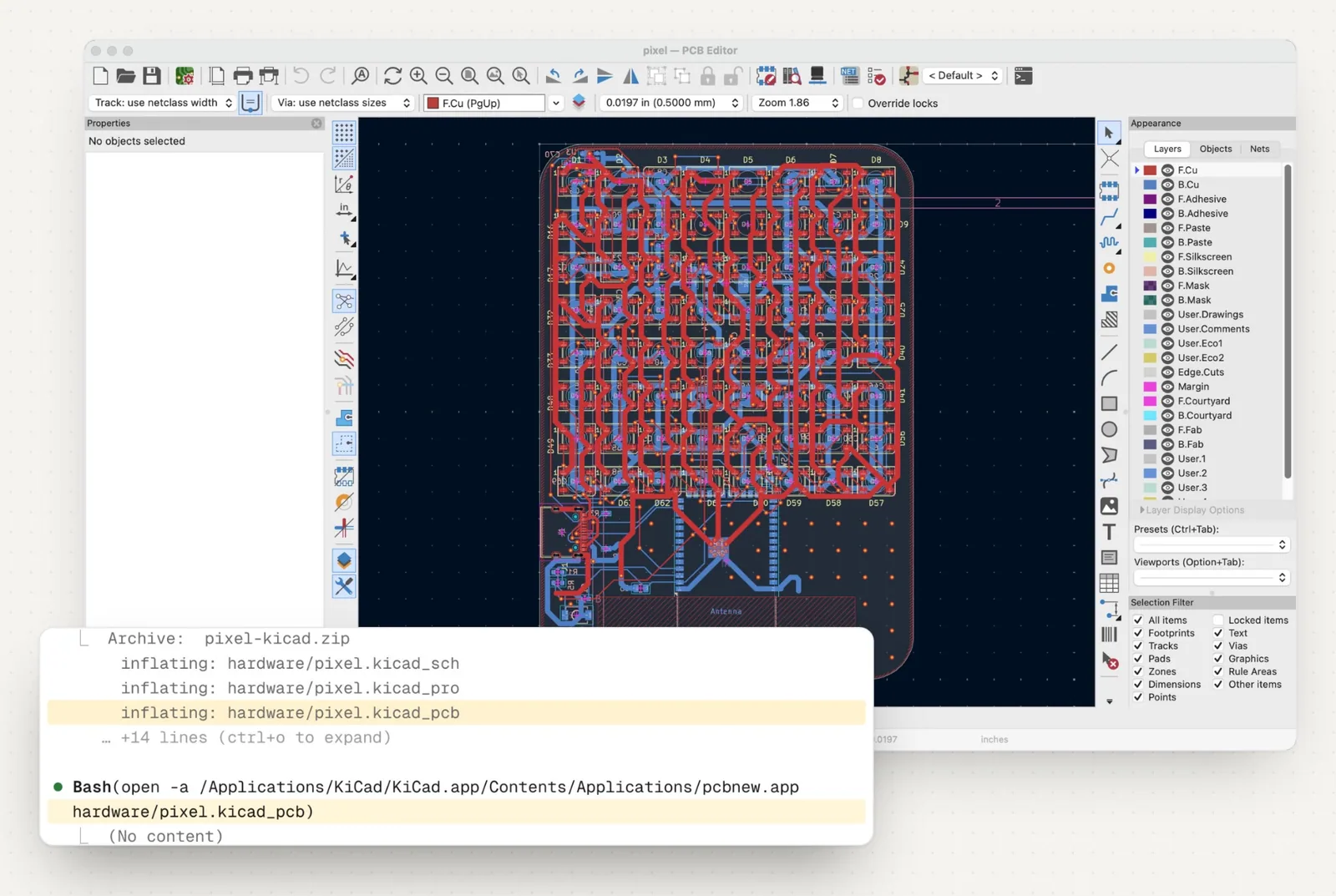Toggle visibility of Edge.Cuts layer

[1167, 372]
